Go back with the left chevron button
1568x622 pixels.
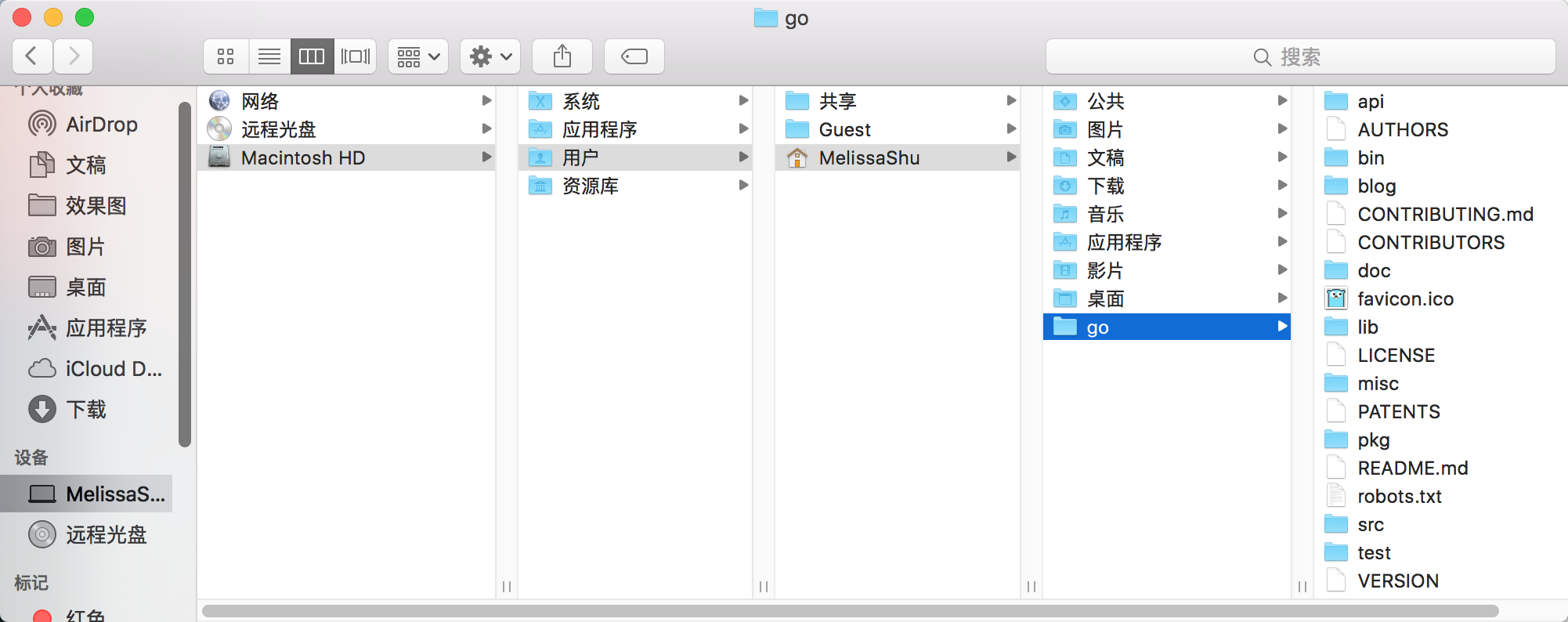click(x=32, y=56)
